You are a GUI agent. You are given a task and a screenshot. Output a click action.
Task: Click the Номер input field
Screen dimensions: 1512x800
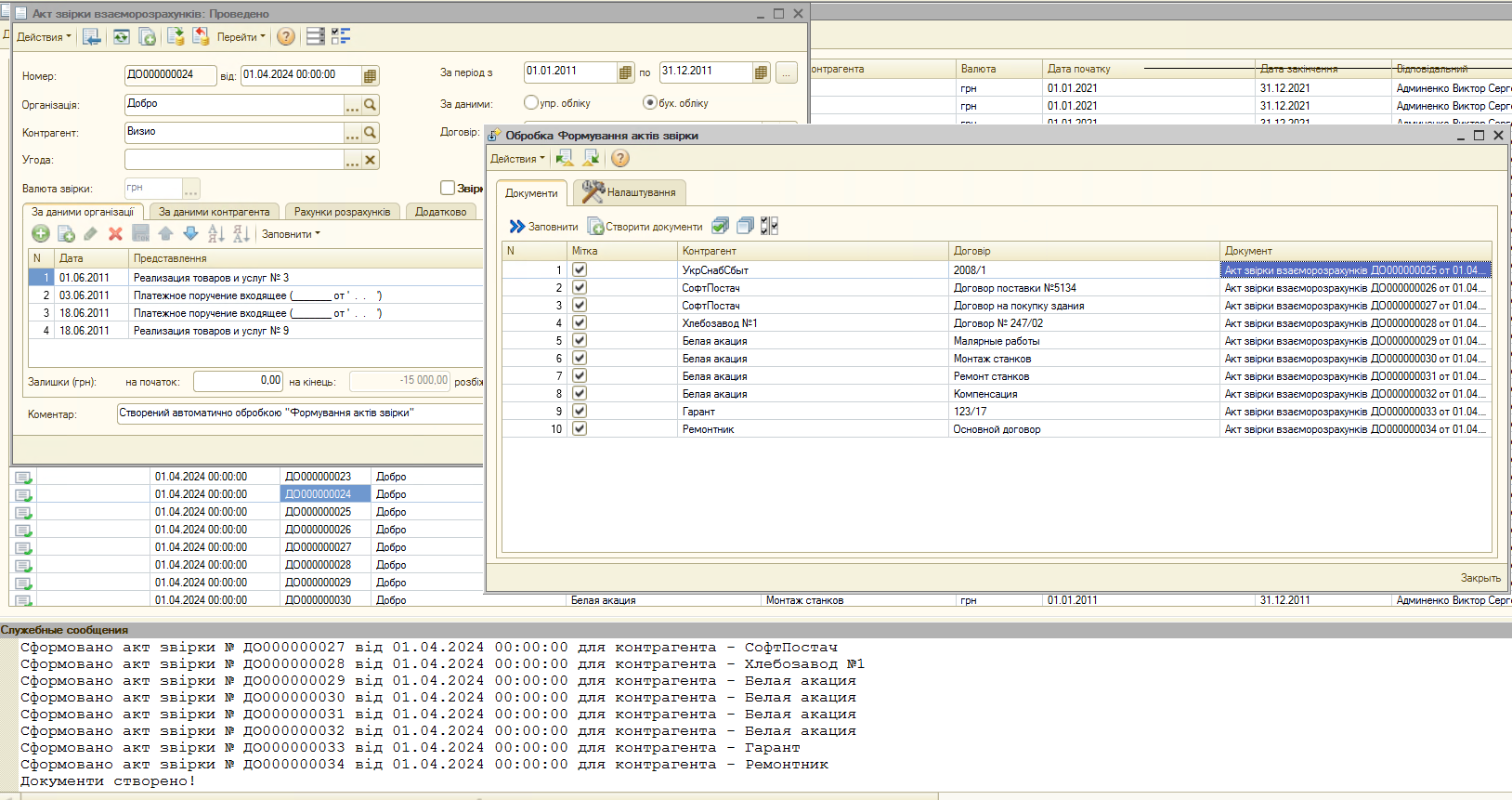pos(170,75)
